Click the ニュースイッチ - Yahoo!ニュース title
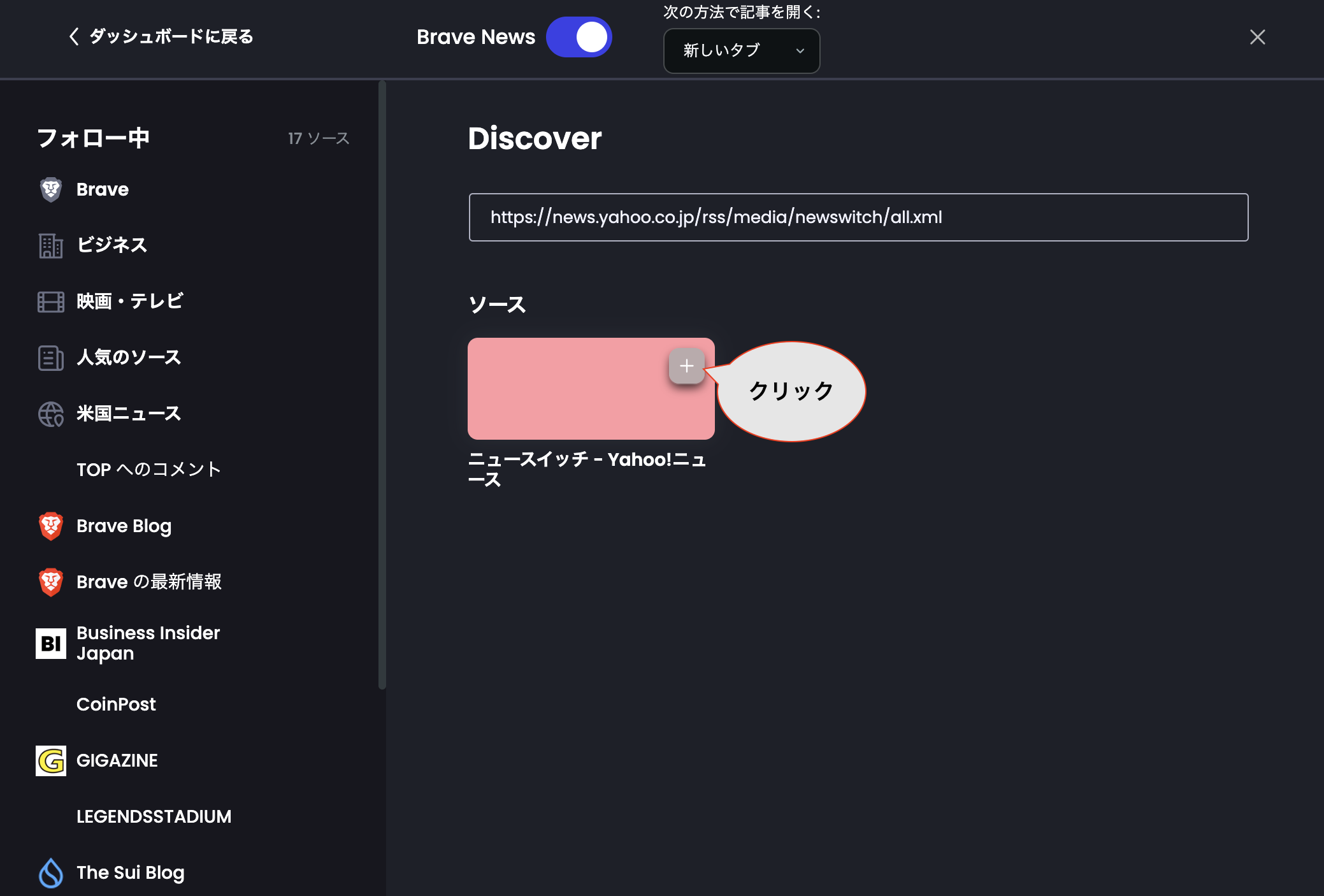 [587, 469]
